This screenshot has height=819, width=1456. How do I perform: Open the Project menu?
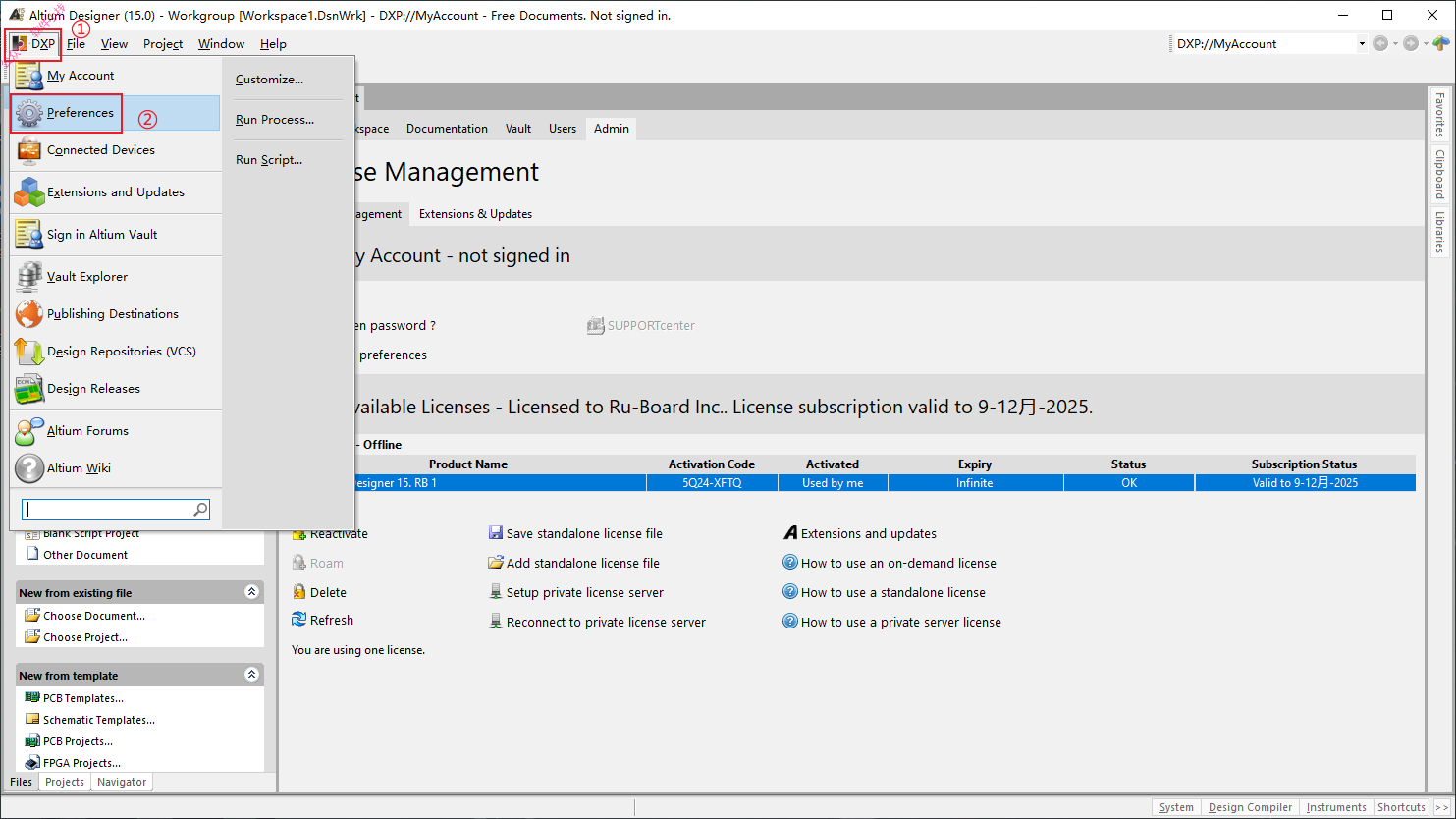(163, 44)
